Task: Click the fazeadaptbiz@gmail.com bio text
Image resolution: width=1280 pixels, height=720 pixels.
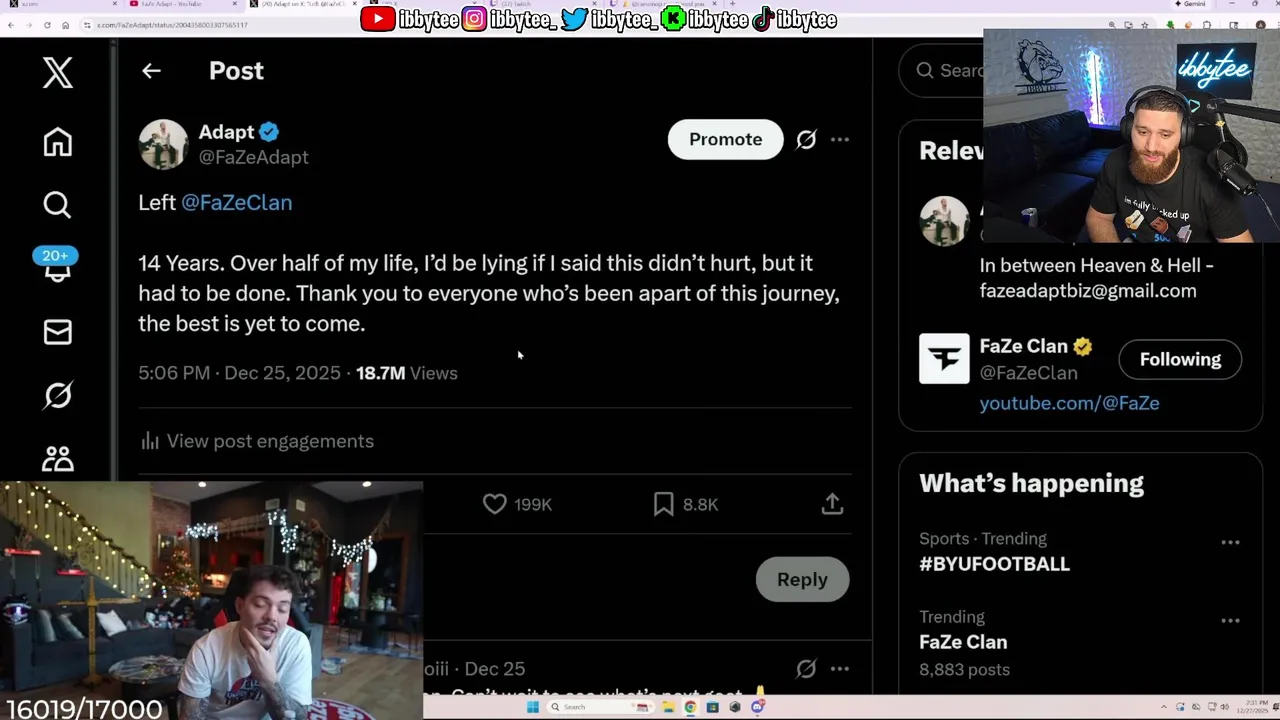Action: 1088,291
